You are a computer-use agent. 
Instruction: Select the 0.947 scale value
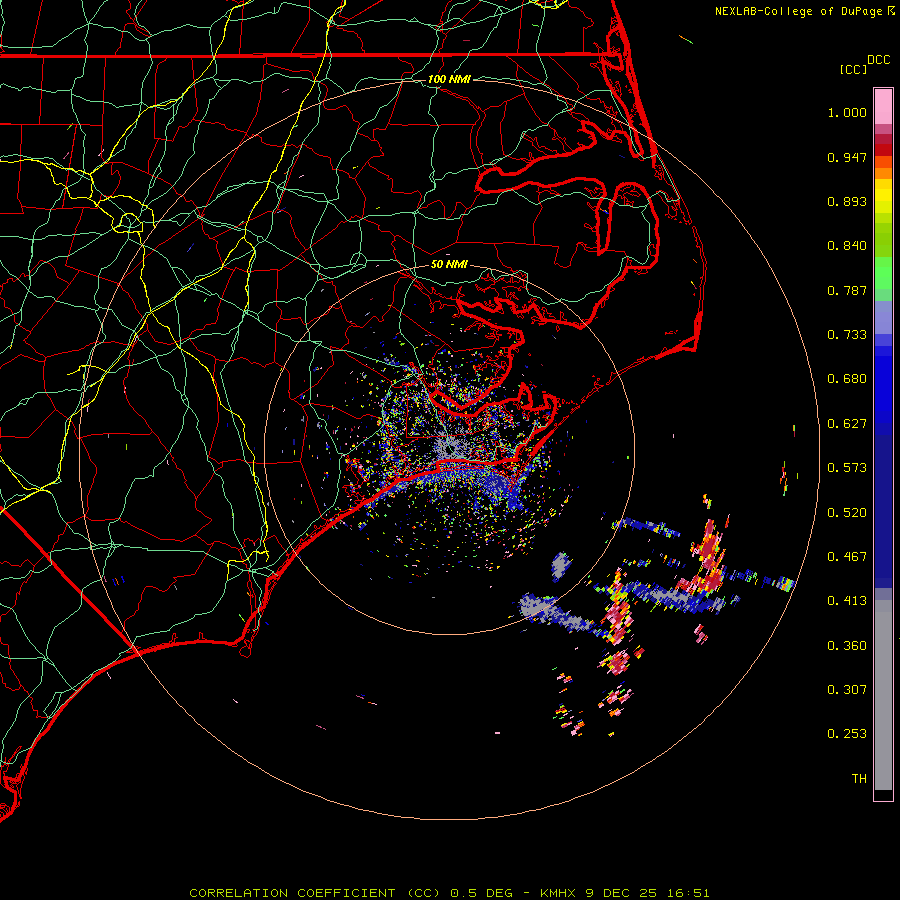847,157
